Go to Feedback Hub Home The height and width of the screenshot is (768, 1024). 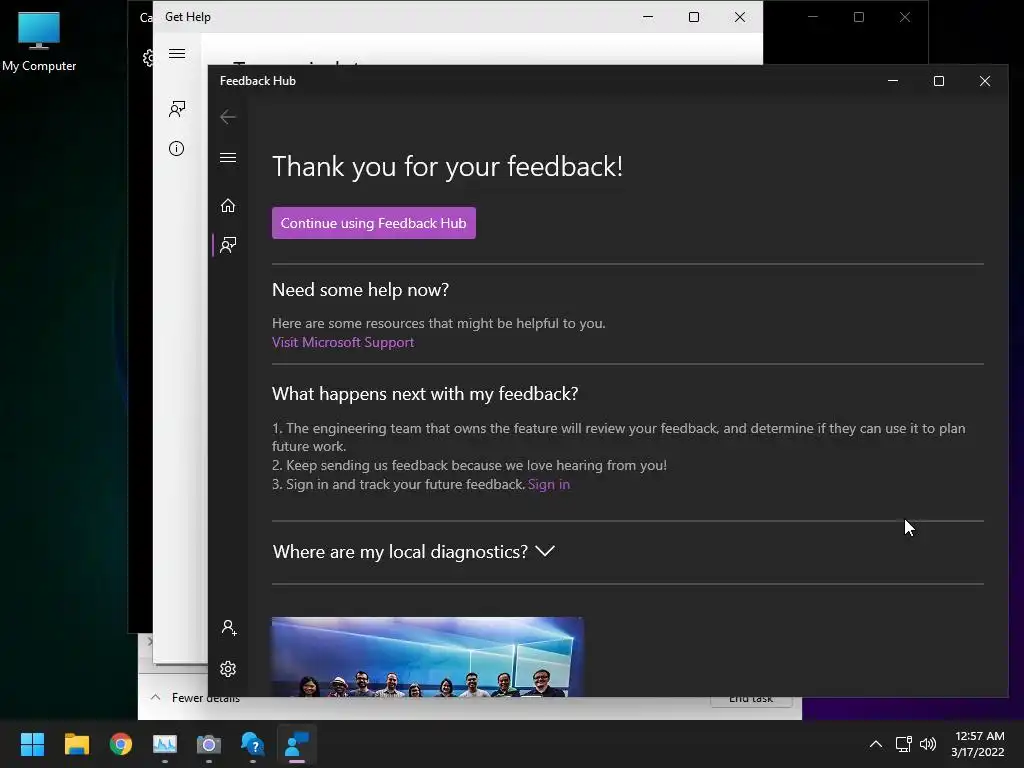coord(228,206)
